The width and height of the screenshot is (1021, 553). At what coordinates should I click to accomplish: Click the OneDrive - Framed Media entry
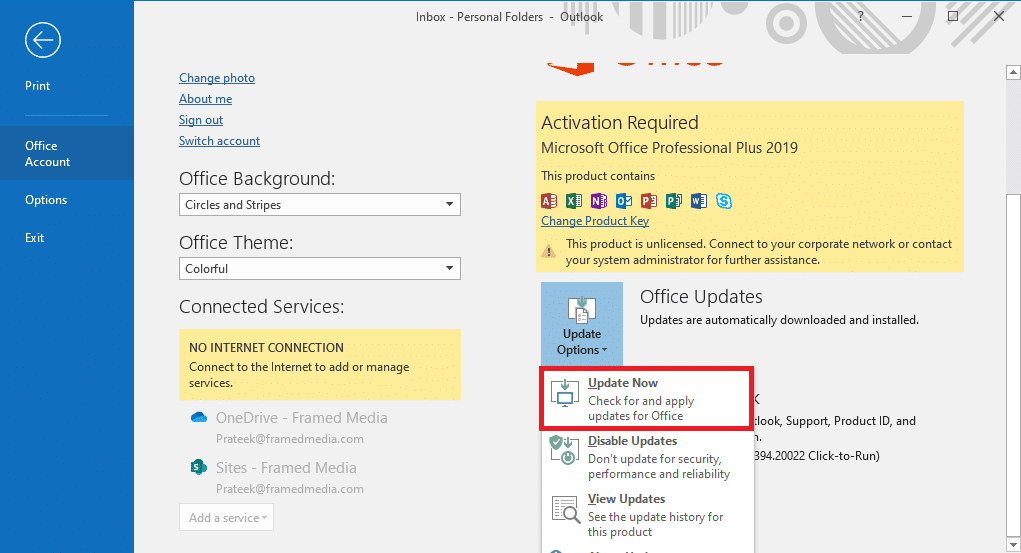[301, 418]
